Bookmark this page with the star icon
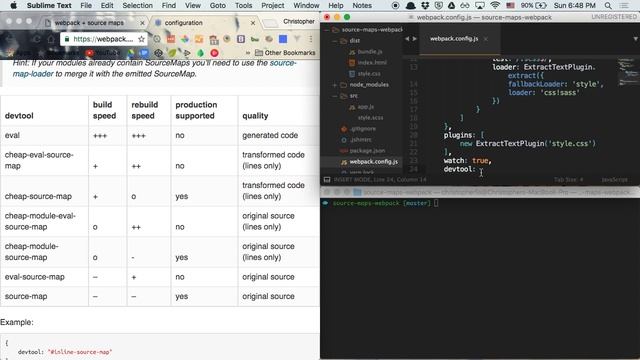The image size is (640, 360). 141,39
